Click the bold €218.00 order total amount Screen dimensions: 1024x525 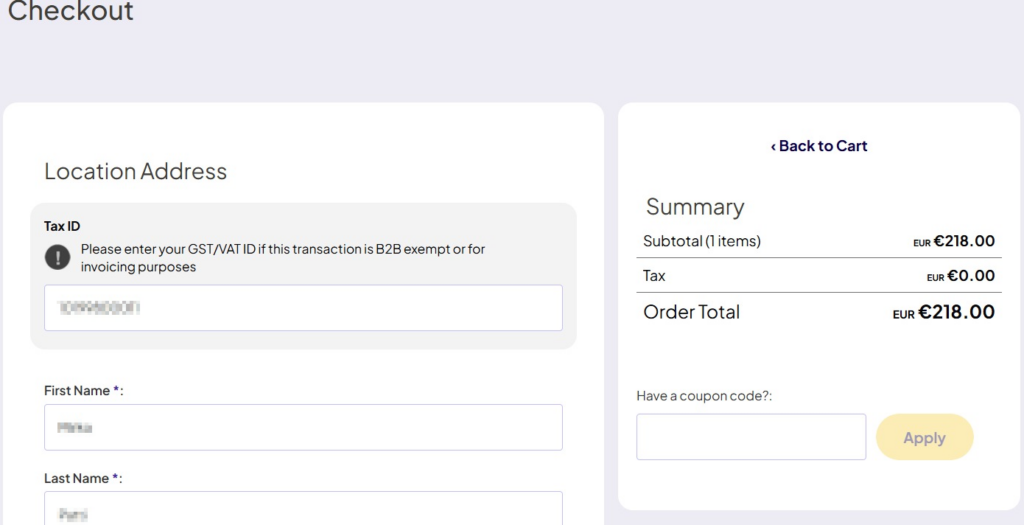click(956, 312)
